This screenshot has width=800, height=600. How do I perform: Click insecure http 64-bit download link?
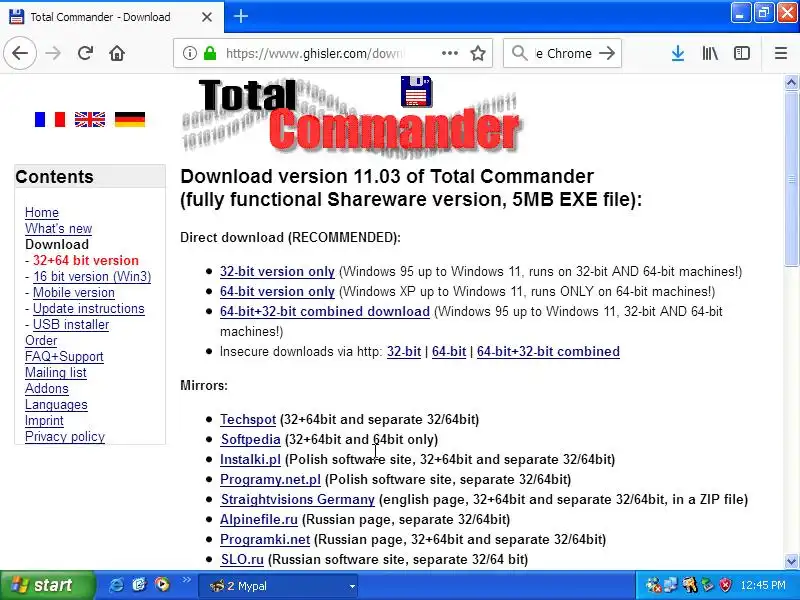click(449, 352)
